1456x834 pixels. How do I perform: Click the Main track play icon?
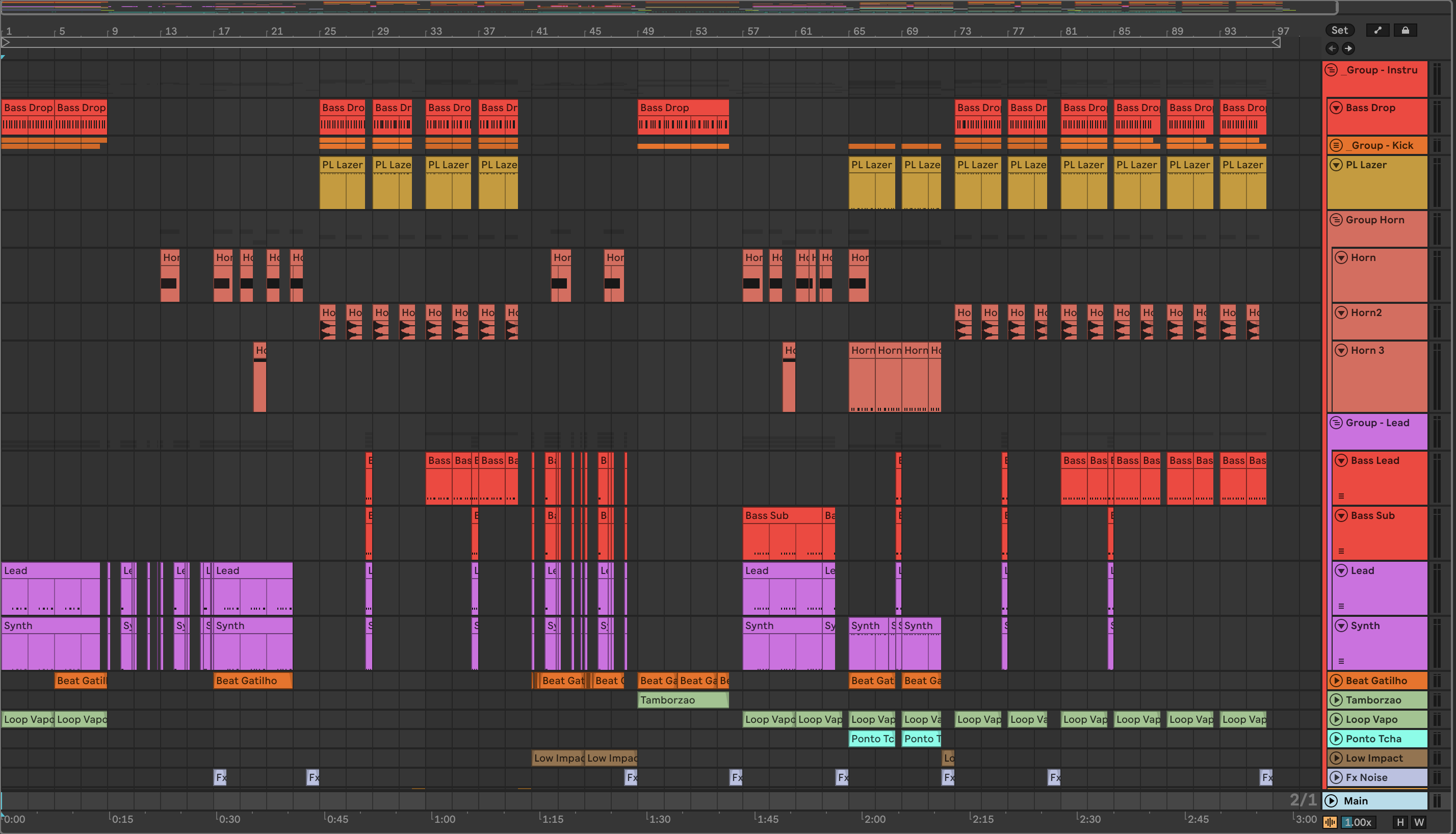[x=1332, y=801]
